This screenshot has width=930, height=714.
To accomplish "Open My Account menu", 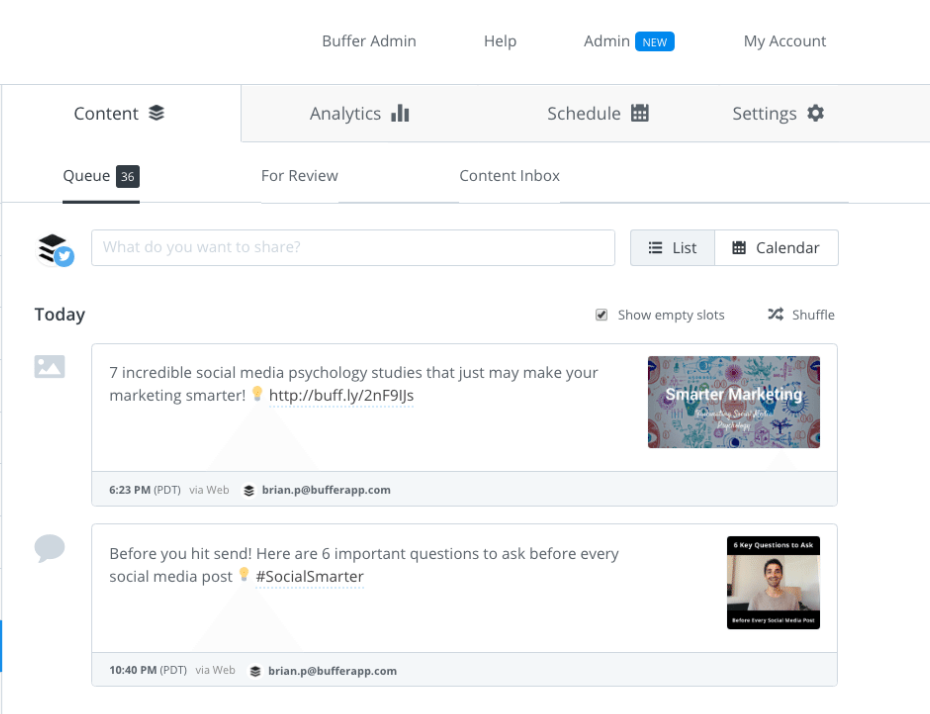I will point(785,41).
